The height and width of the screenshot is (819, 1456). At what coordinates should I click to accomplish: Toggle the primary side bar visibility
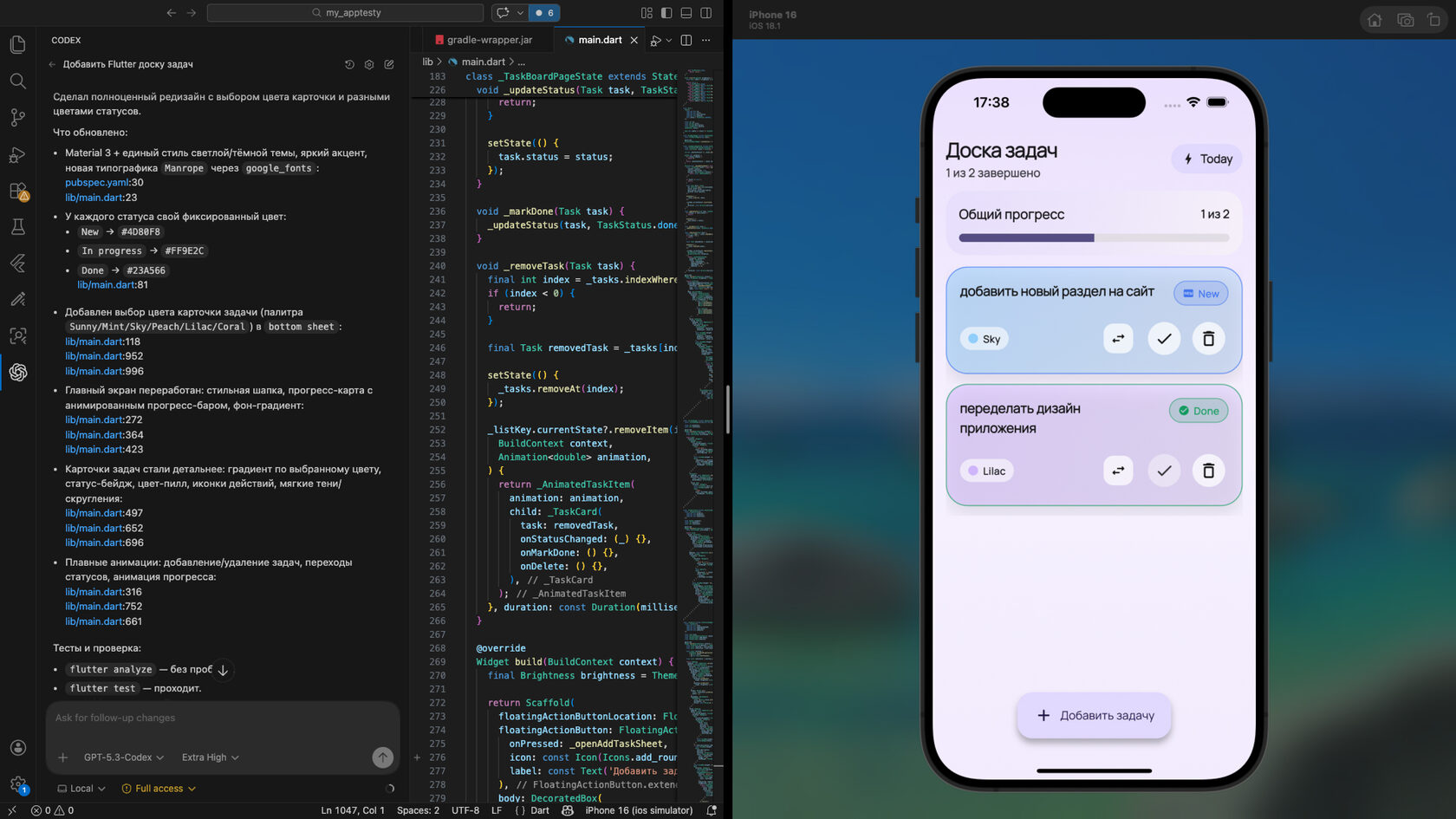666,13
